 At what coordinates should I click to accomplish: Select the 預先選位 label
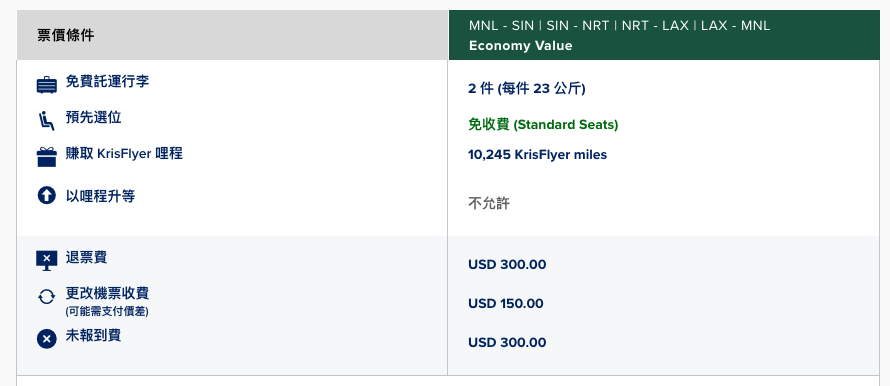click(93, 118)
